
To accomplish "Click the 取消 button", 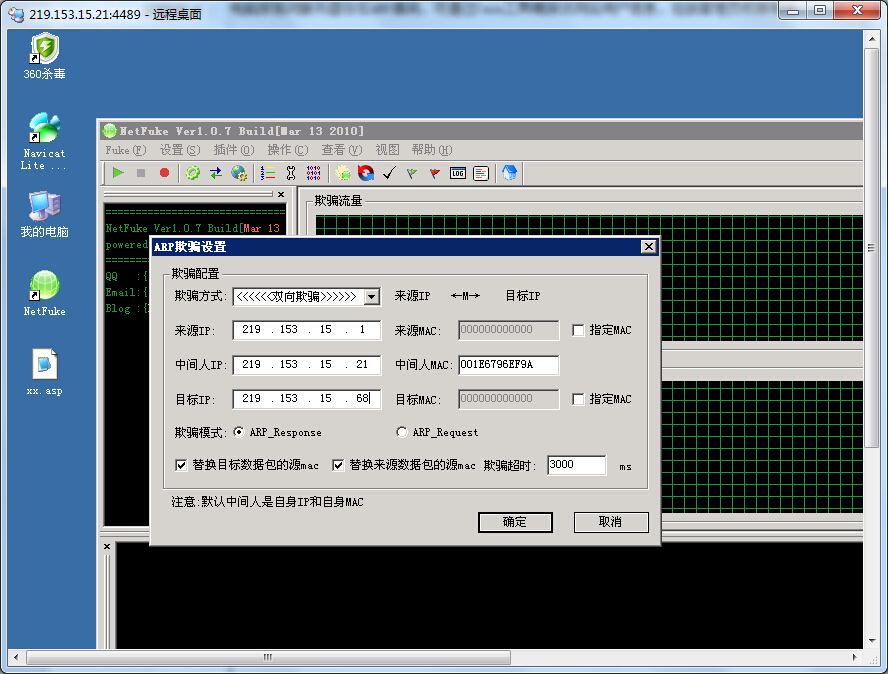I will 610,522.
